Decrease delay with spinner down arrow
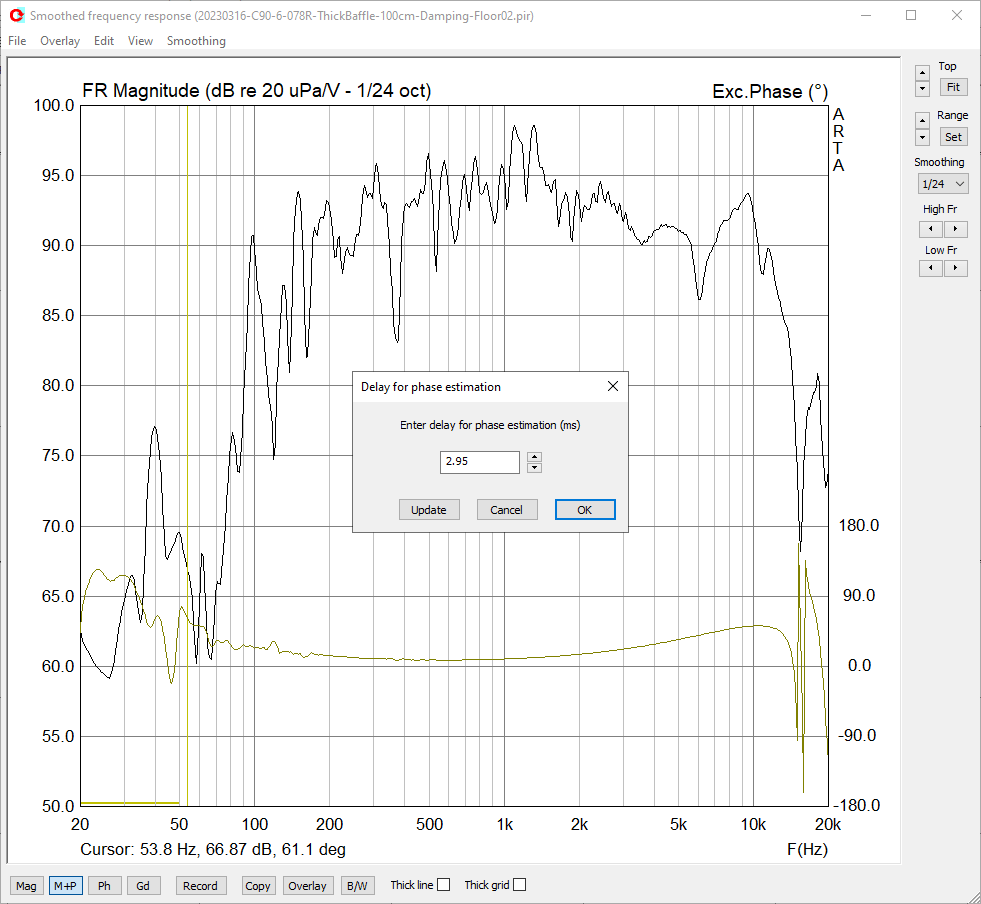This screenshot has width=981, height=904. click(x=534, y=468)
